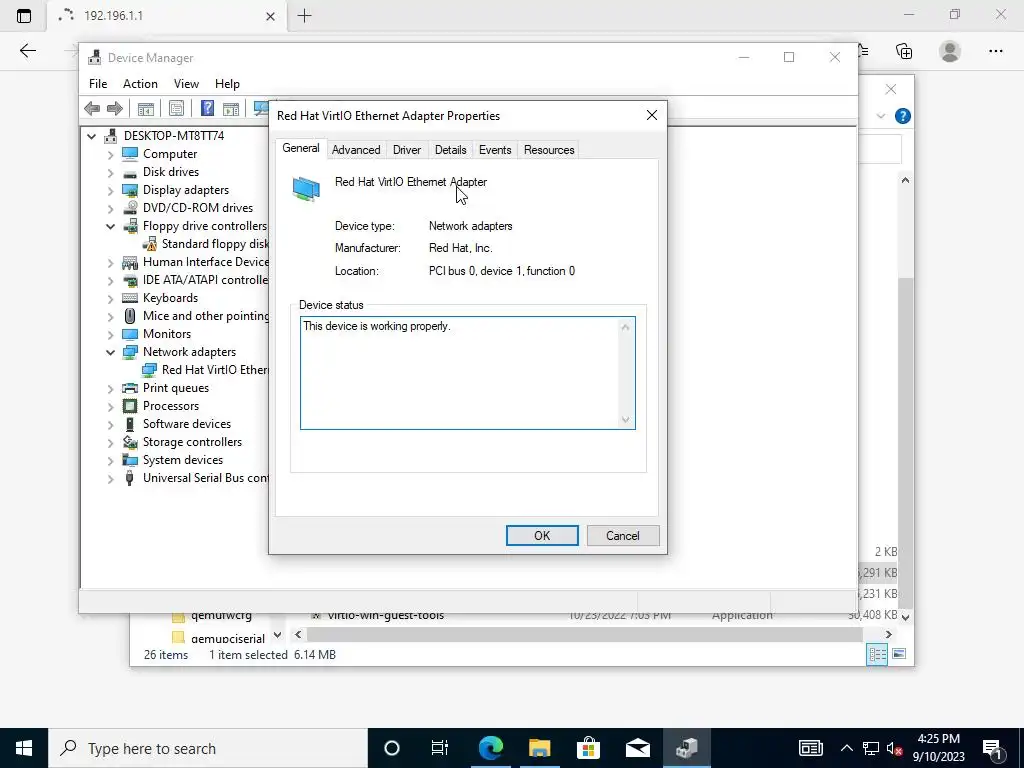Viewport: 1024px width, 768px height.
Task: Switch to the Events tab
Action: (x=495, y=150)
